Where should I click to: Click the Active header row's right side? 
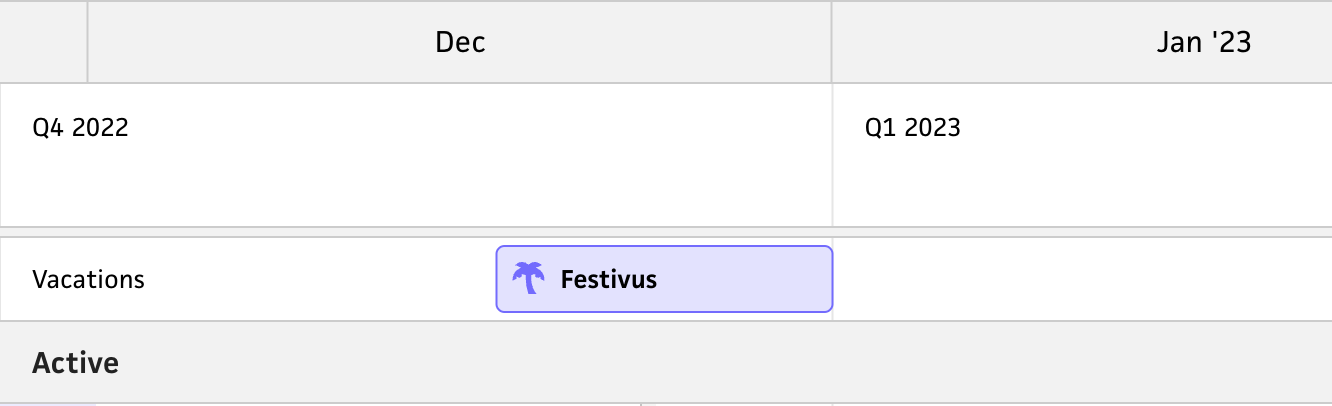click(1100, 363)
